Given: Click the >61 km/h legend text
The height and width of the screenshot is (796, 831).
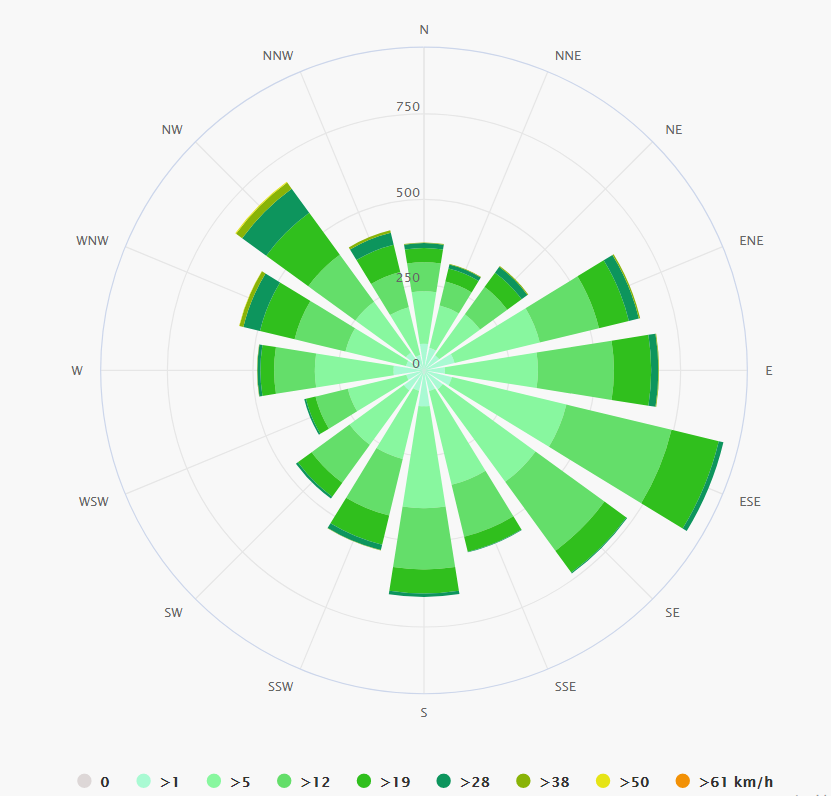Looking at the screenshot, I should [x=736, y=782].
